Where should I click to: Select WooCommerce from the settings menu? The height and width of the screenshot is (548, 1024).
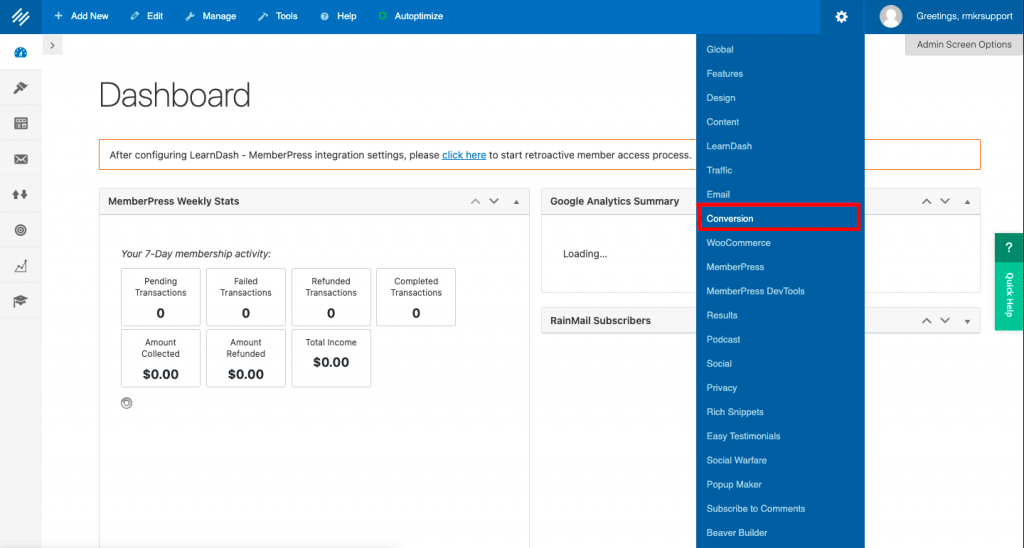point(738,243)
